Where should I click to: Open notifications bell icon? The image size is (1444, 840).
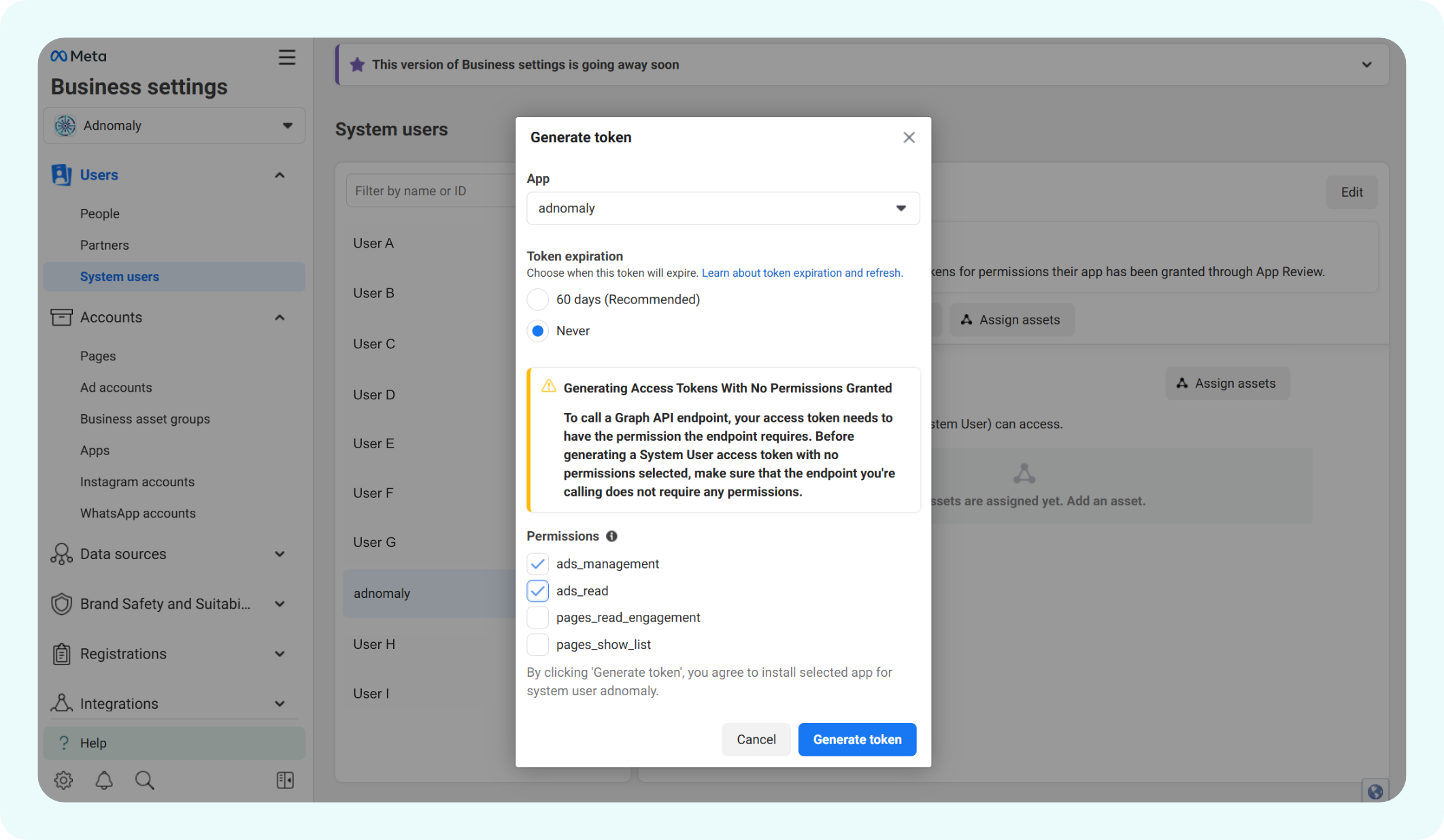tap(104, 779)
